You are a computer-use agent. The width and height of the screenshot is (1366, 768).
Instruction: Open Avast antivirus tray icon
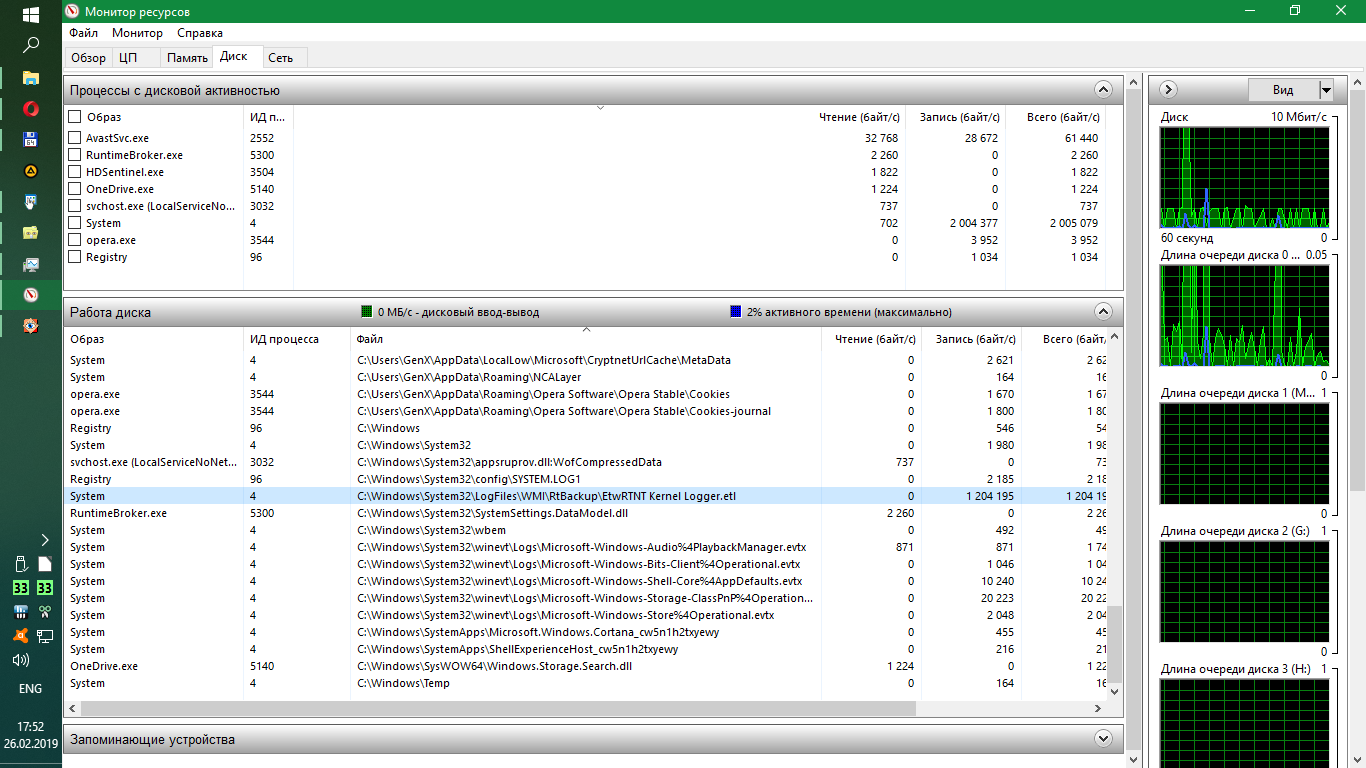pyautogui.click(x=20, y=636)
